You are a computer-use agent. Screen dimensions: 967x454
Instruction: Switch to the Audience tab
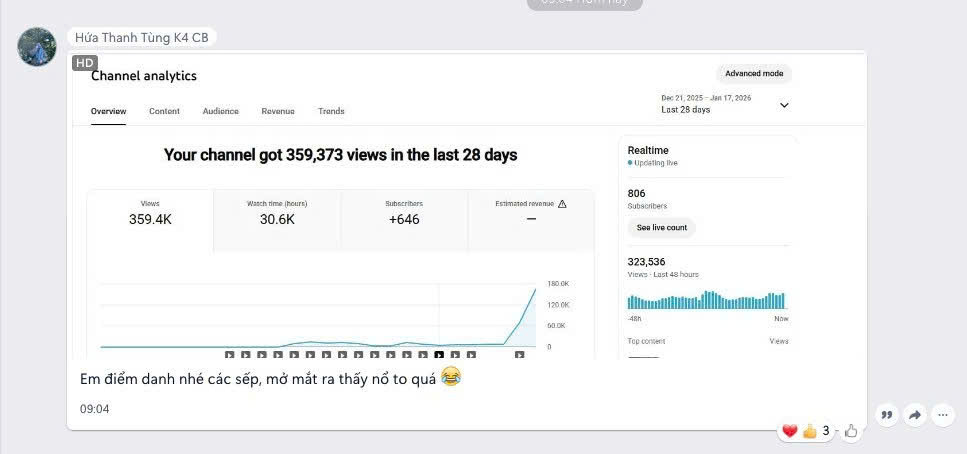tap(221, 112)
